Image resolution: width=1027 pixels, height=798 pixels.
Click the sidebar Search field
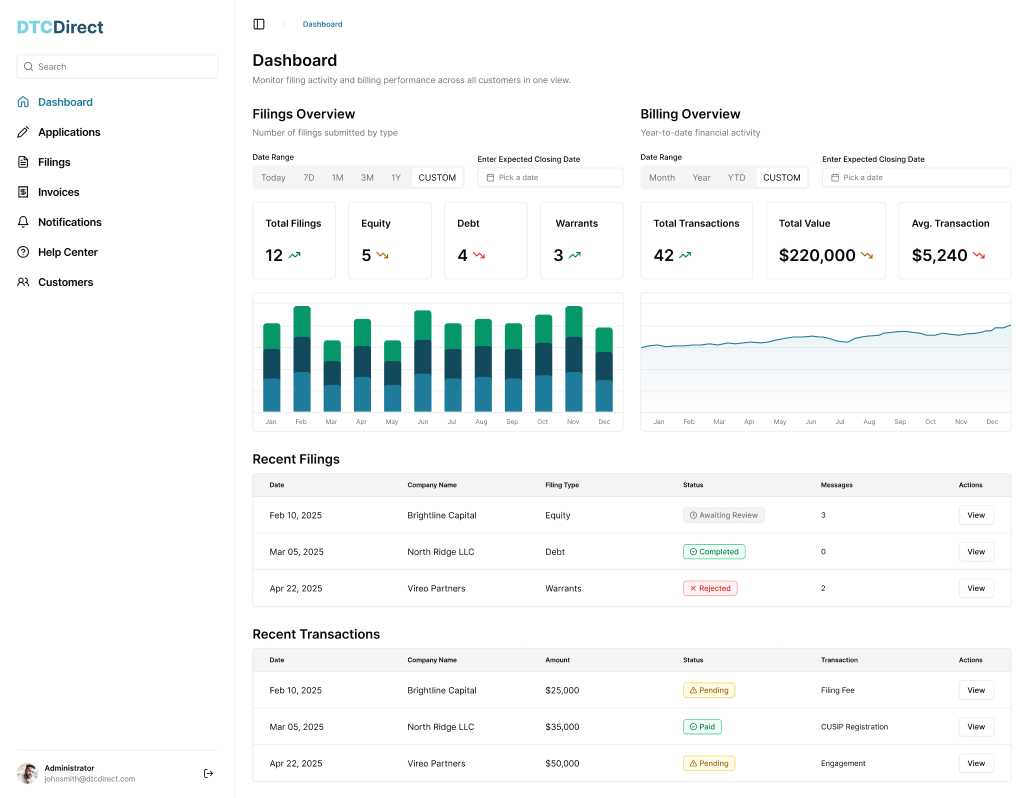(117, 67)
